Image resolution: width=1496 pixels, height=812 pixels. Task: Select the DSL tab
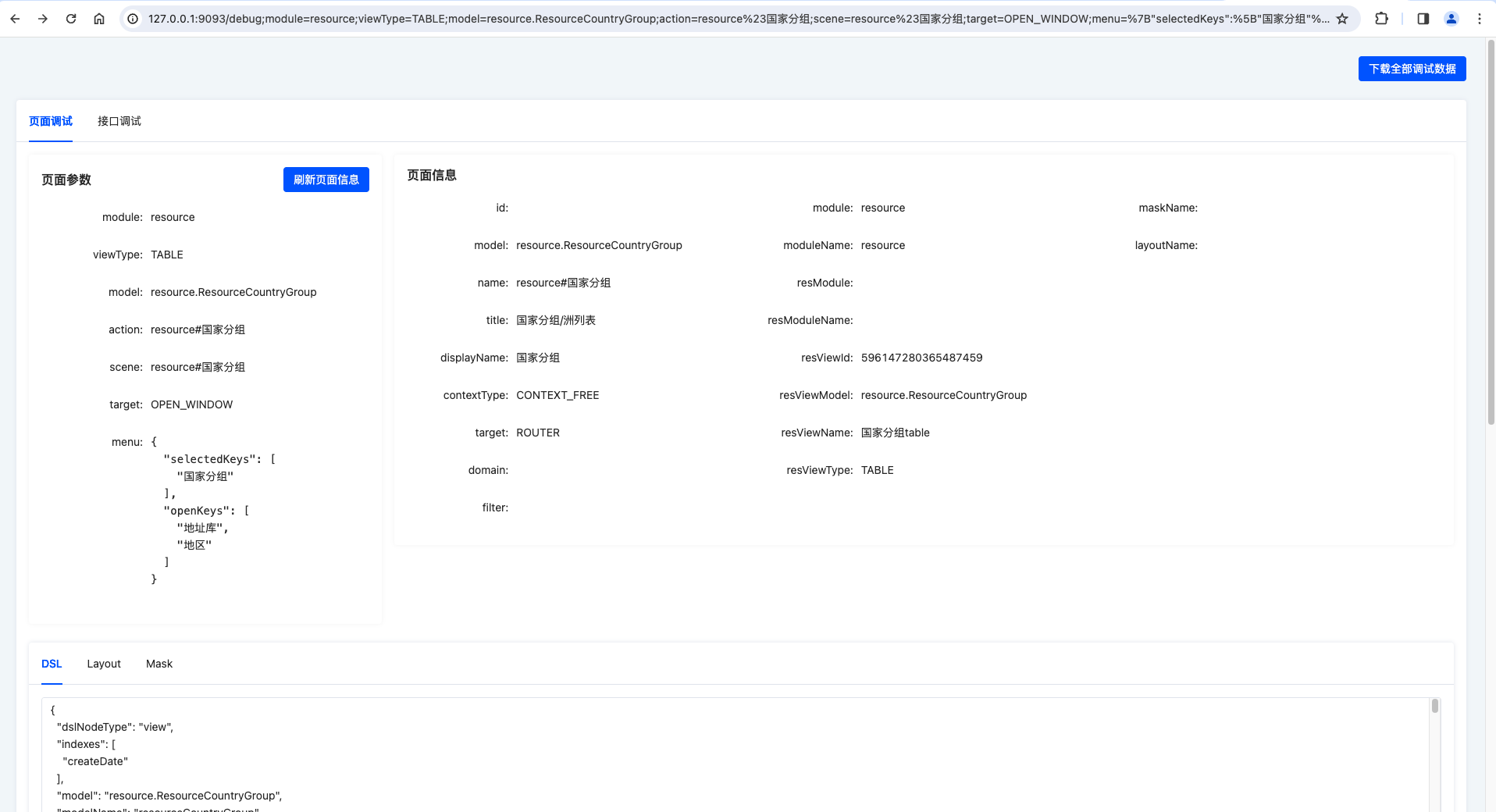click(x=52, y=664)
